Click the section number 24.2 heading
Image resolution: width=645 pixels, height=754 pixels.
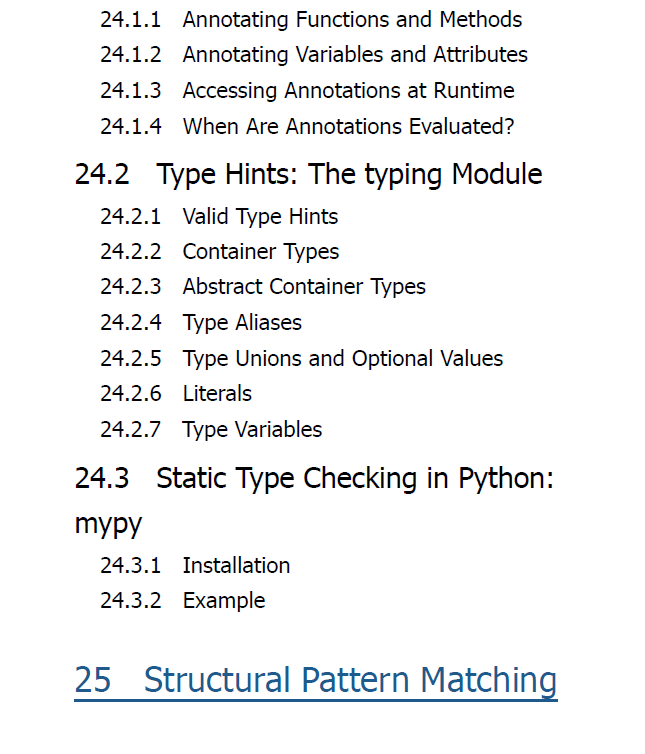click(102, 174)
